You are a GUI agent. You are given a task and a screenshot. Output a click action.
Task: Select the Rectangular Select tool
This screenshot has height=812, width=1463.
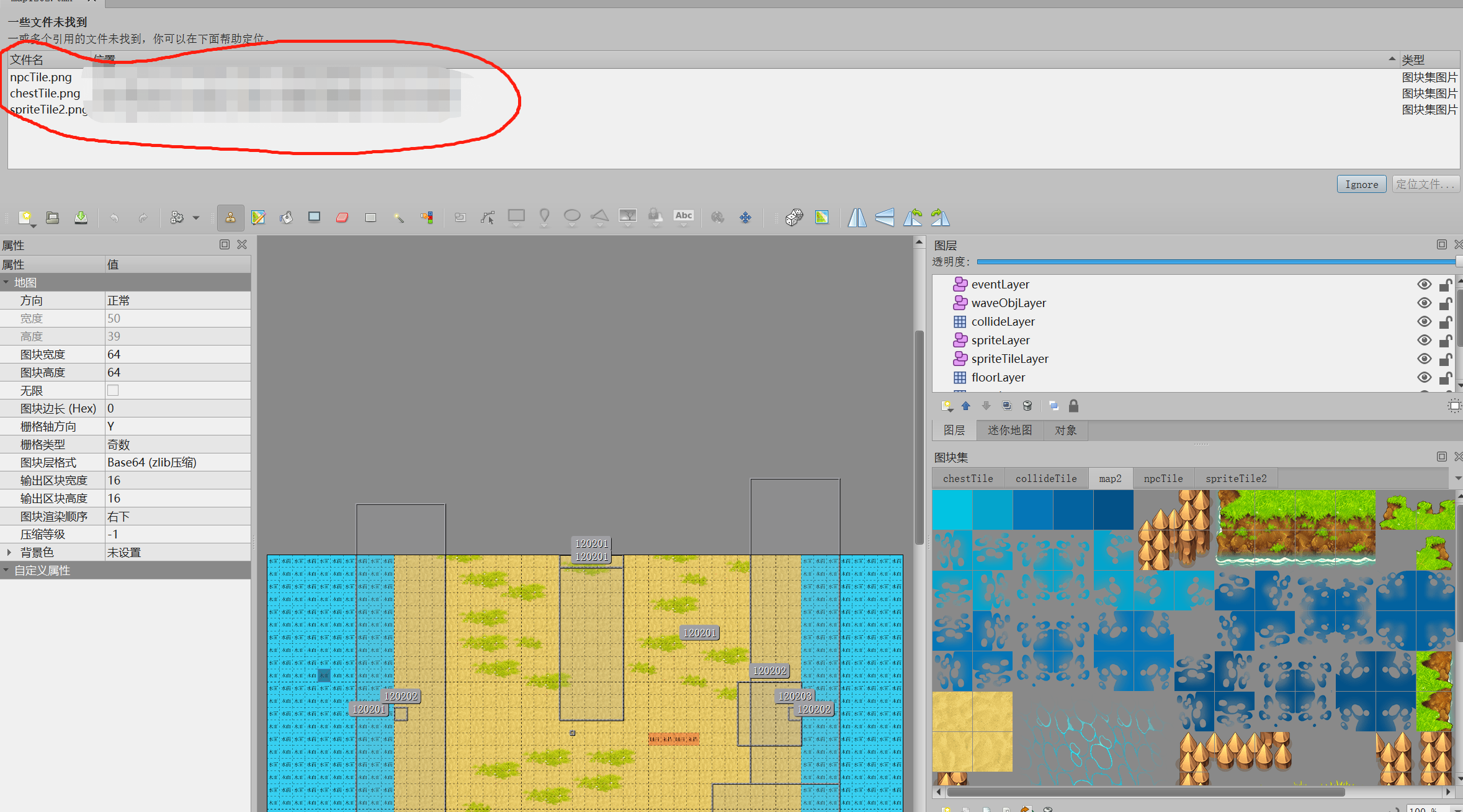(x=370, y=218)
